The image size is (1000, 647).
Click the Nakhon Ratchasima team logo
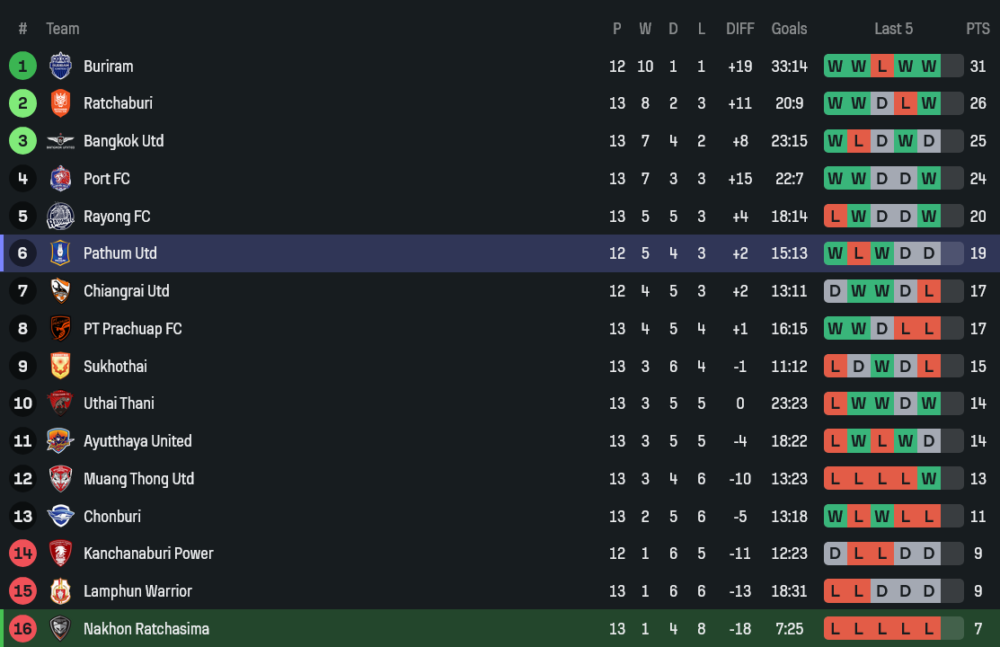click(x=61, y=629)
